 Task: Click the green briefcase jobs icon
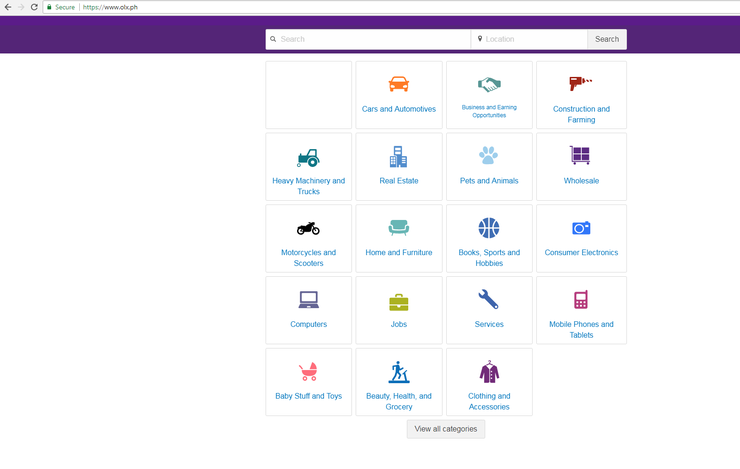pyautogui.click(x=398, y=301)
